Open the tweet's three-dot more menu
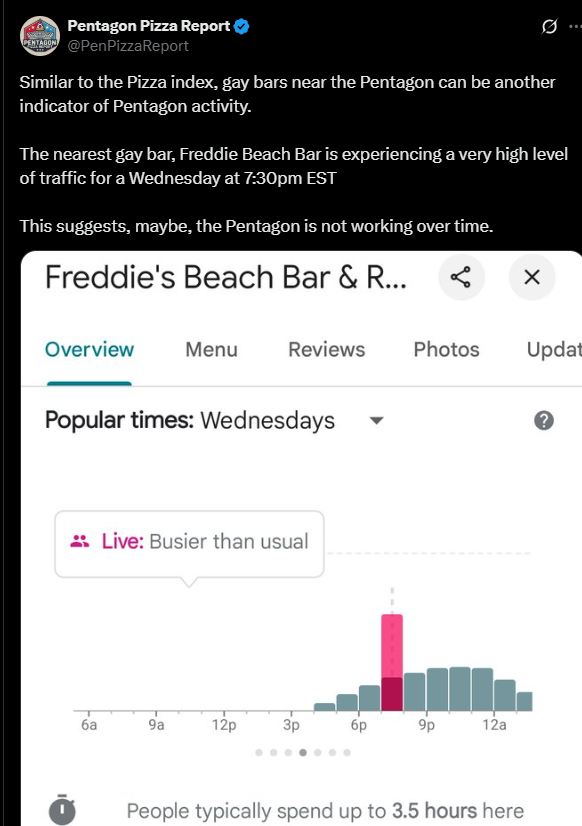Image resolution: width=582 pixels, height=826 pixels. click(575, 26)
